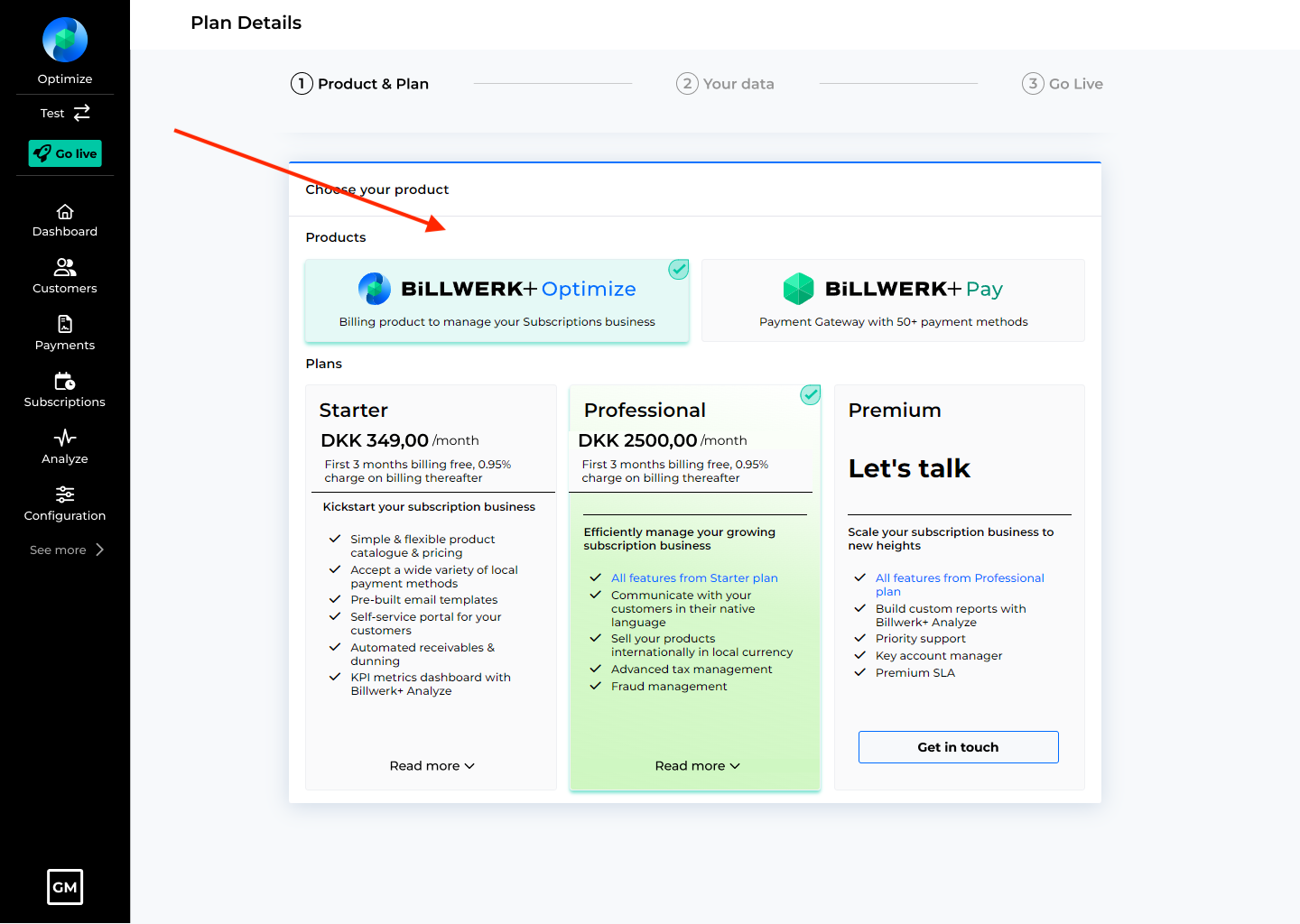This screenshot has height=924, width=1300.
Task: Click the Let's talk text
Action: click(909, 468)
